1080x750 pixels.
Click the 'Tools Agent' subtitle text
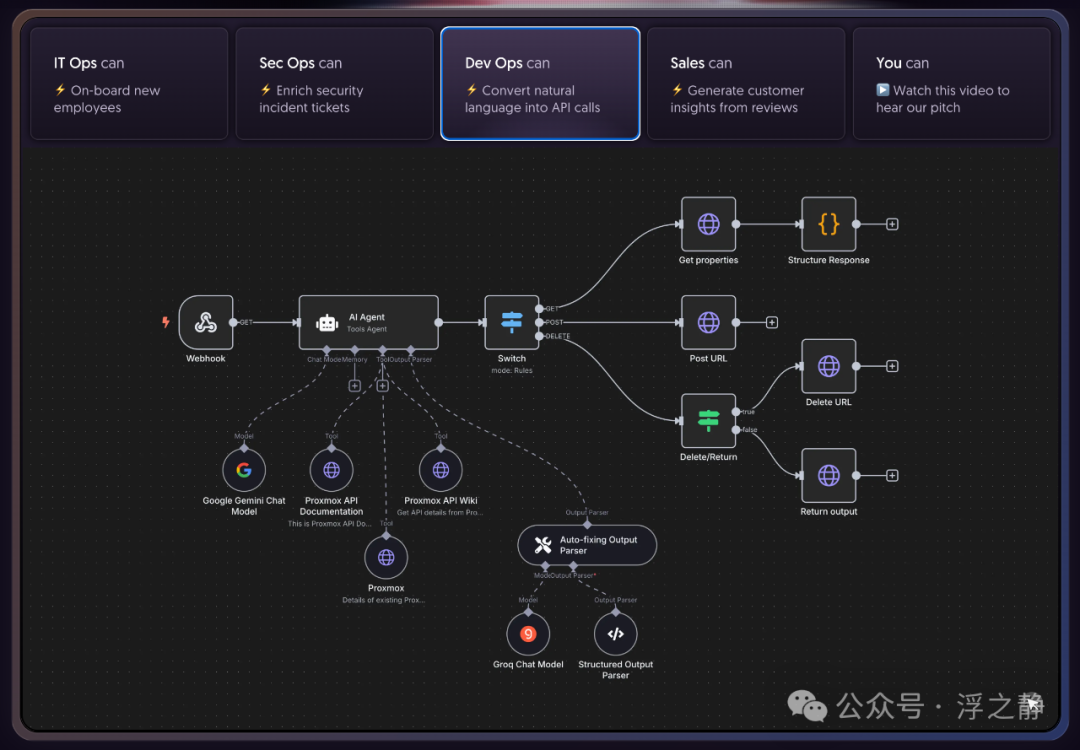point(366,329)
